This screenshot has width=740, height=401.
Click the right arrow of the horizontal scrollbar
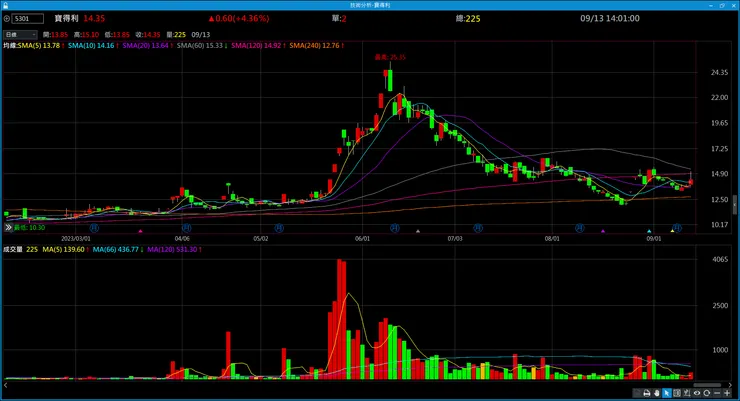coord(730,385)
